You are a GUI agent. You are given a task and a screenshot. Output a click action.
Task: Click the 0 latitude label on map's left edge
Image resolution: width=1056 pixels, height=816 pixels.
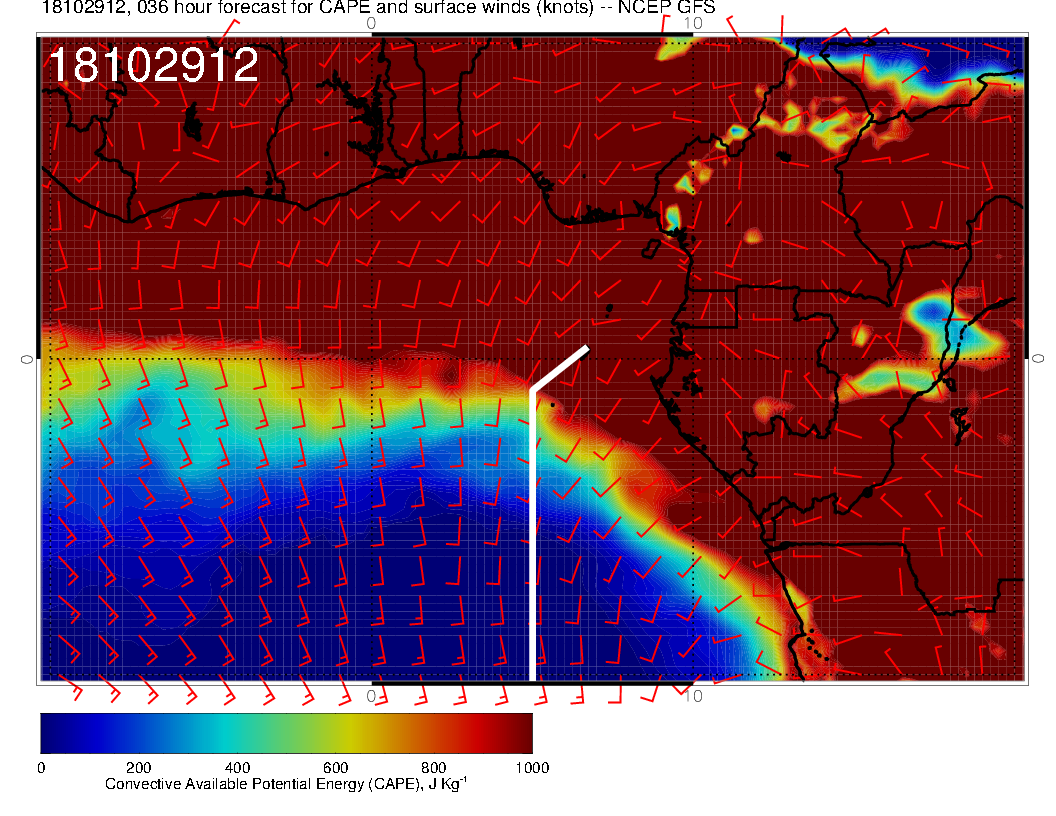(x=27, y=360)
